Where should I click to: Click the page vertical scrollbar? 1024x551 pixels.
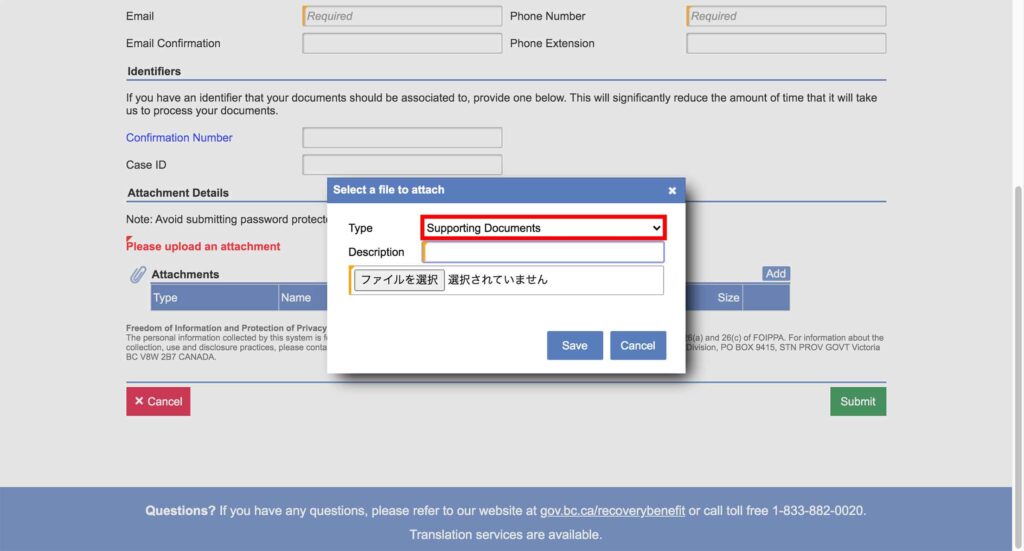click(x=1018, y=300)
